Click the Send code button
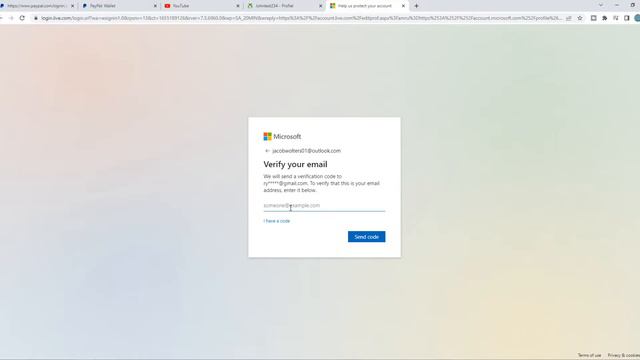 [366, 237]
